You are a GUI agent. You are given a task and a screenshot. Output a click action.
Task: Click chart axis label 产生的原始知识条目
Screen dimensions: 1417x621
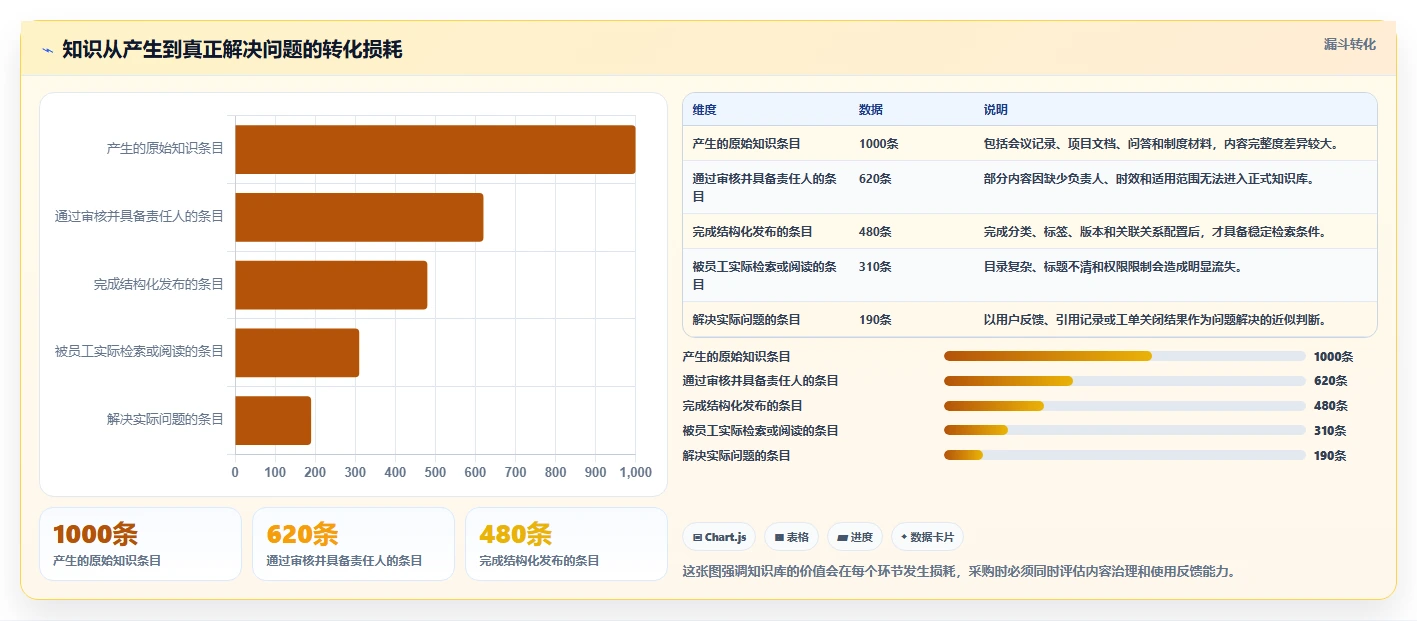pos(165,148)
